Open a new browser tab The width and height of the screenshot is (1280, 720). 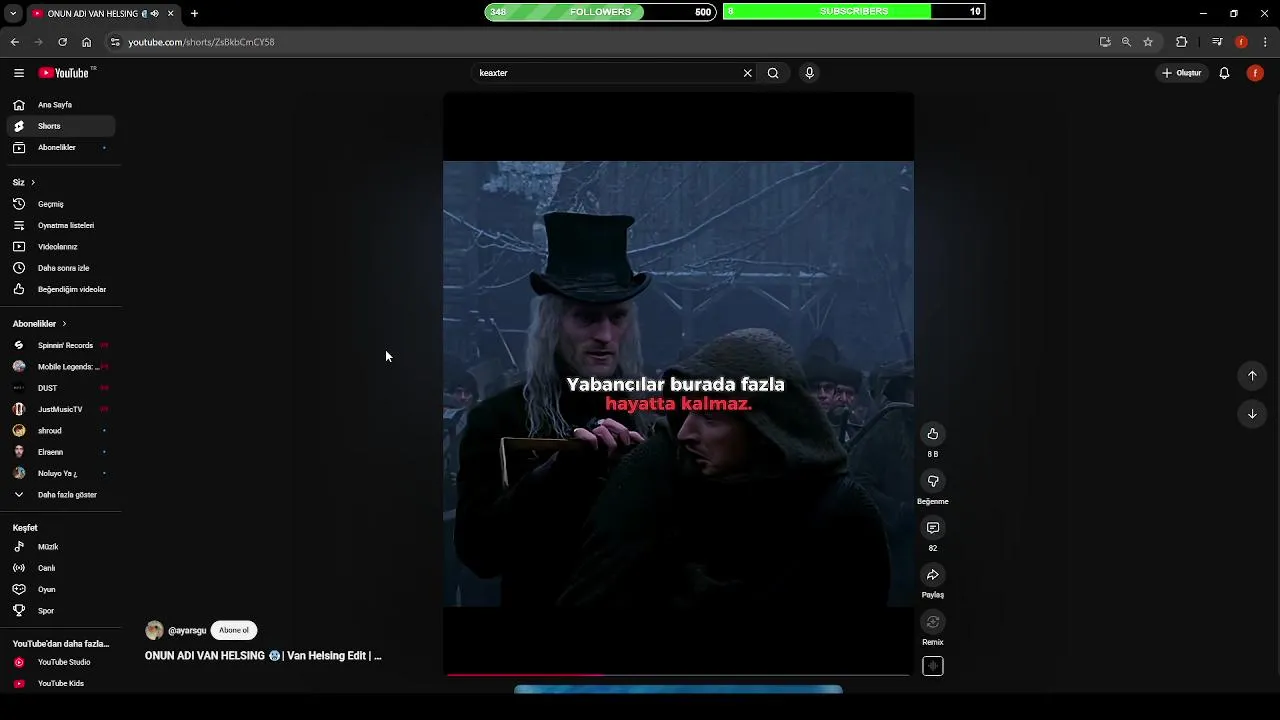click(x=194, y=13)
